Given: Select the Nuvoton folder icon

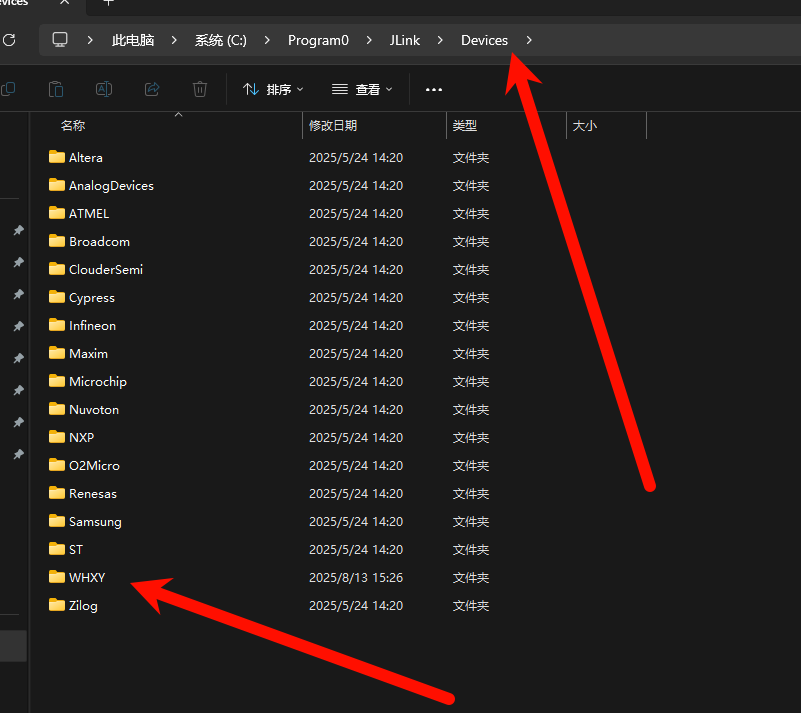Looking at the screenshot, I should click(57, 409).
